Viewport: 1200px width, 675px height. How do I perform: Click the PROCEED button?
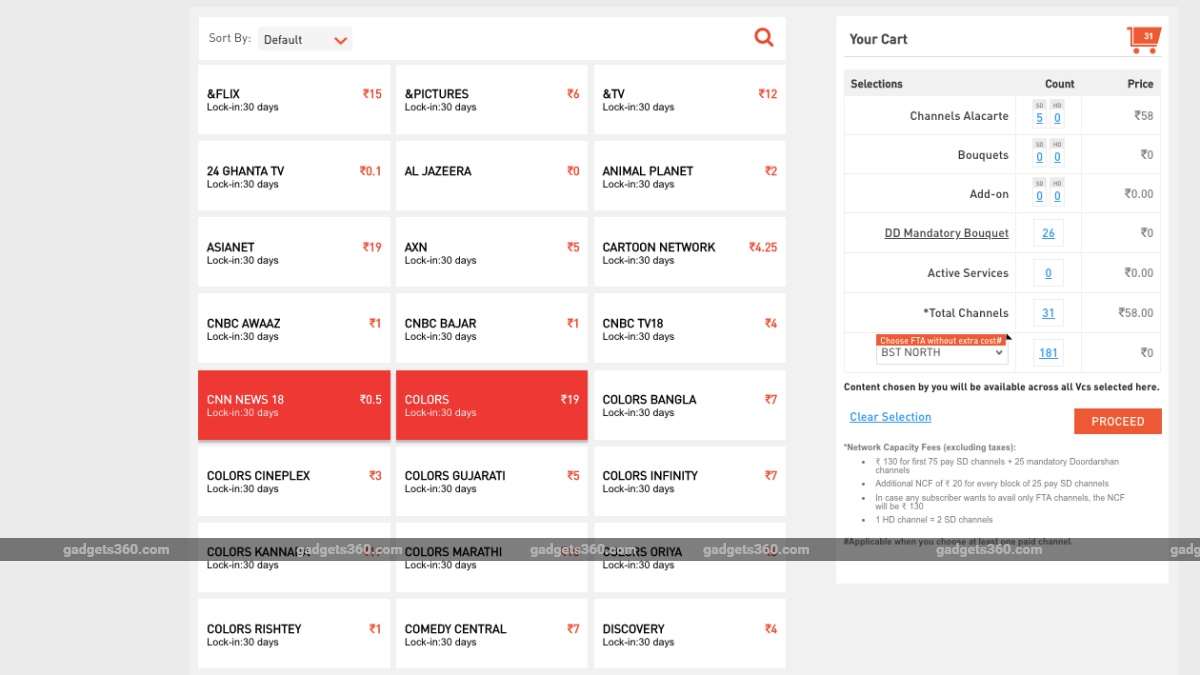(1118, 421)
